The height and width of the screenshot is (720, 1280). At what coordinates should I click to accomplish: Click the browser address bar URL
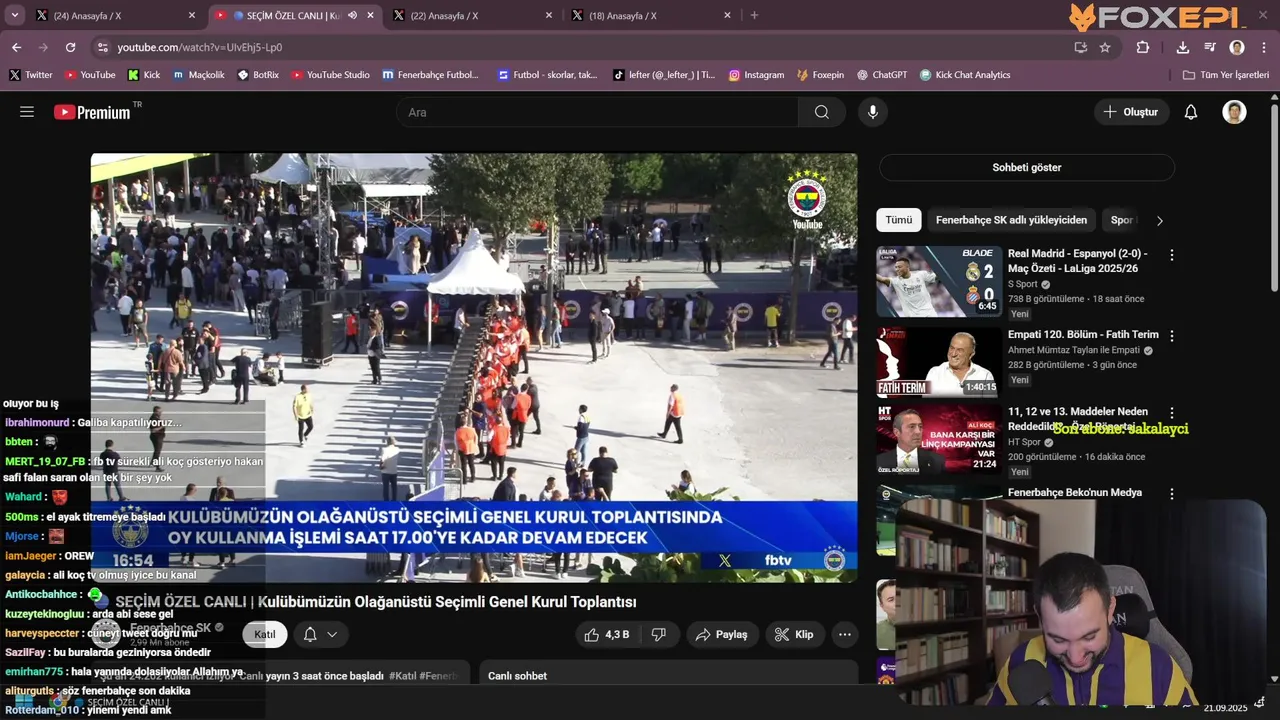pos(200,47)
